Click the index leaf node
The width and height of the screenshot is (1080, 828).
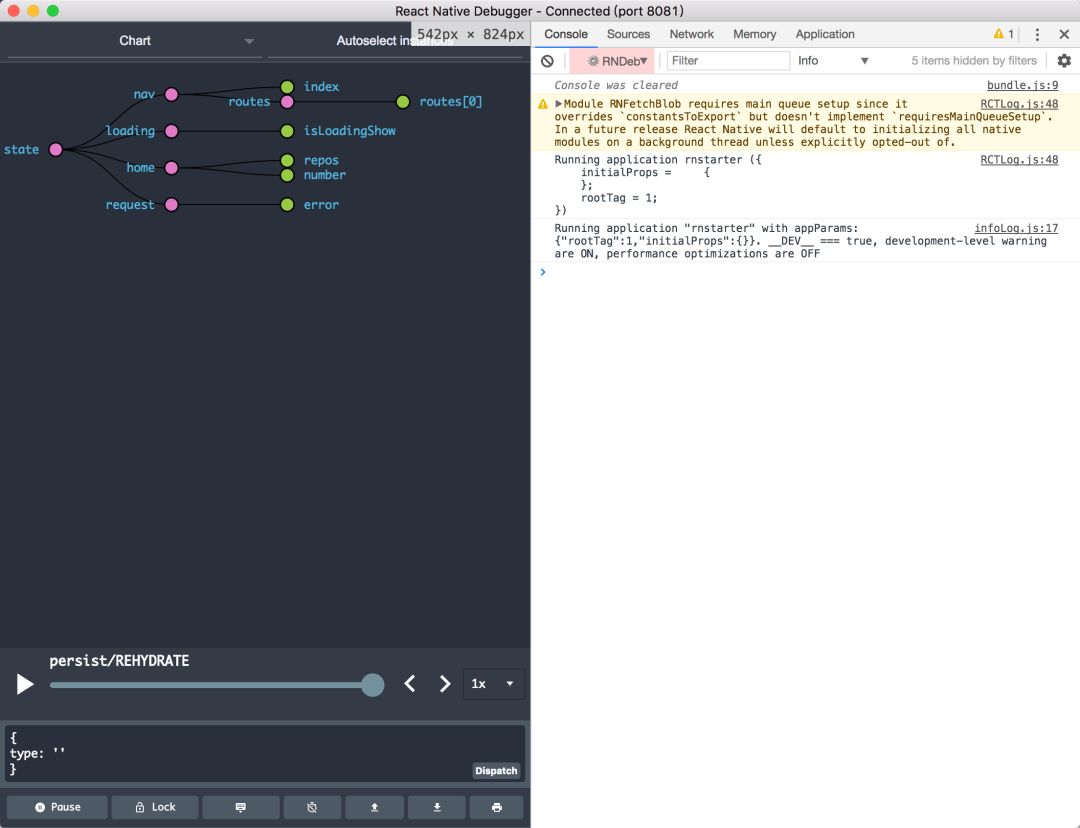[287, 87]
